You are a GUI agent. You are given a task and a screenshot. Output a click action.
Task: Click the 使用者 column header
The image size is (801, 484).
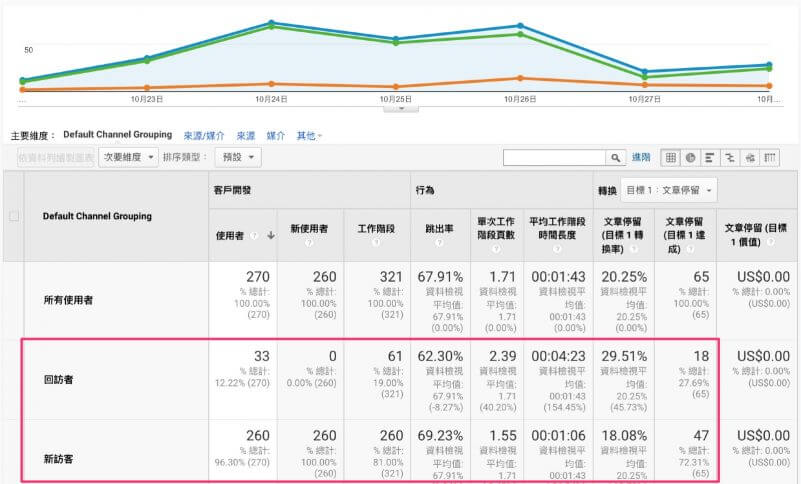pyautogui.click(x=229, y=236)
